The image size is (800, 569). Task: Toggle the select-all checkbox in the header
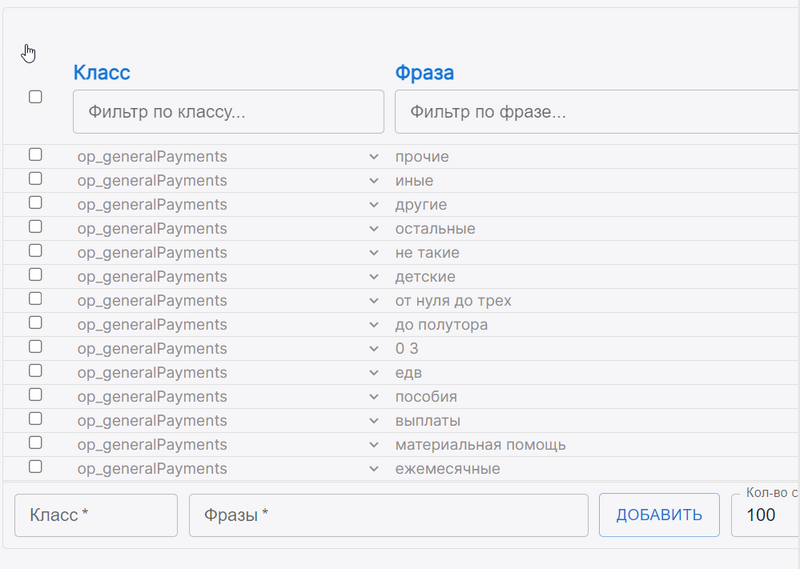pos(35,97)
